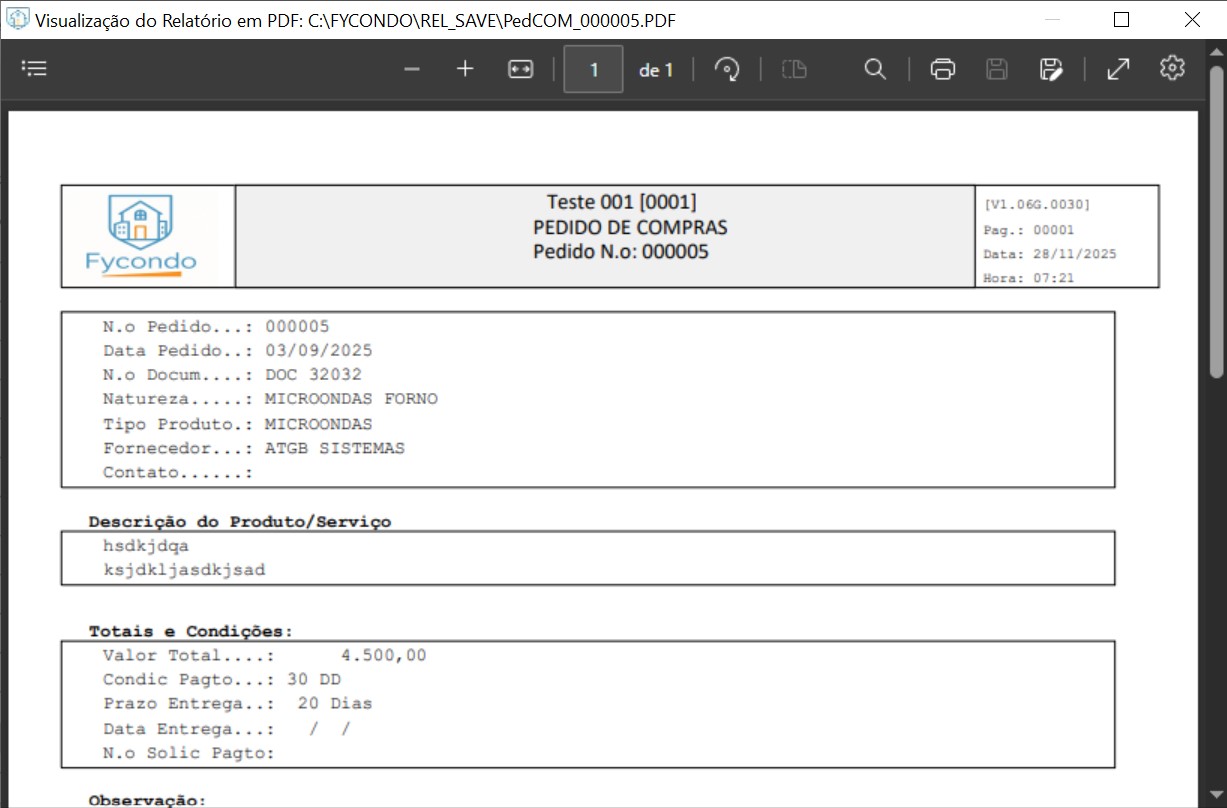Click the greyed-out save icon
Viewport: 1227px width, 808px height.
[x=996, y=69]
